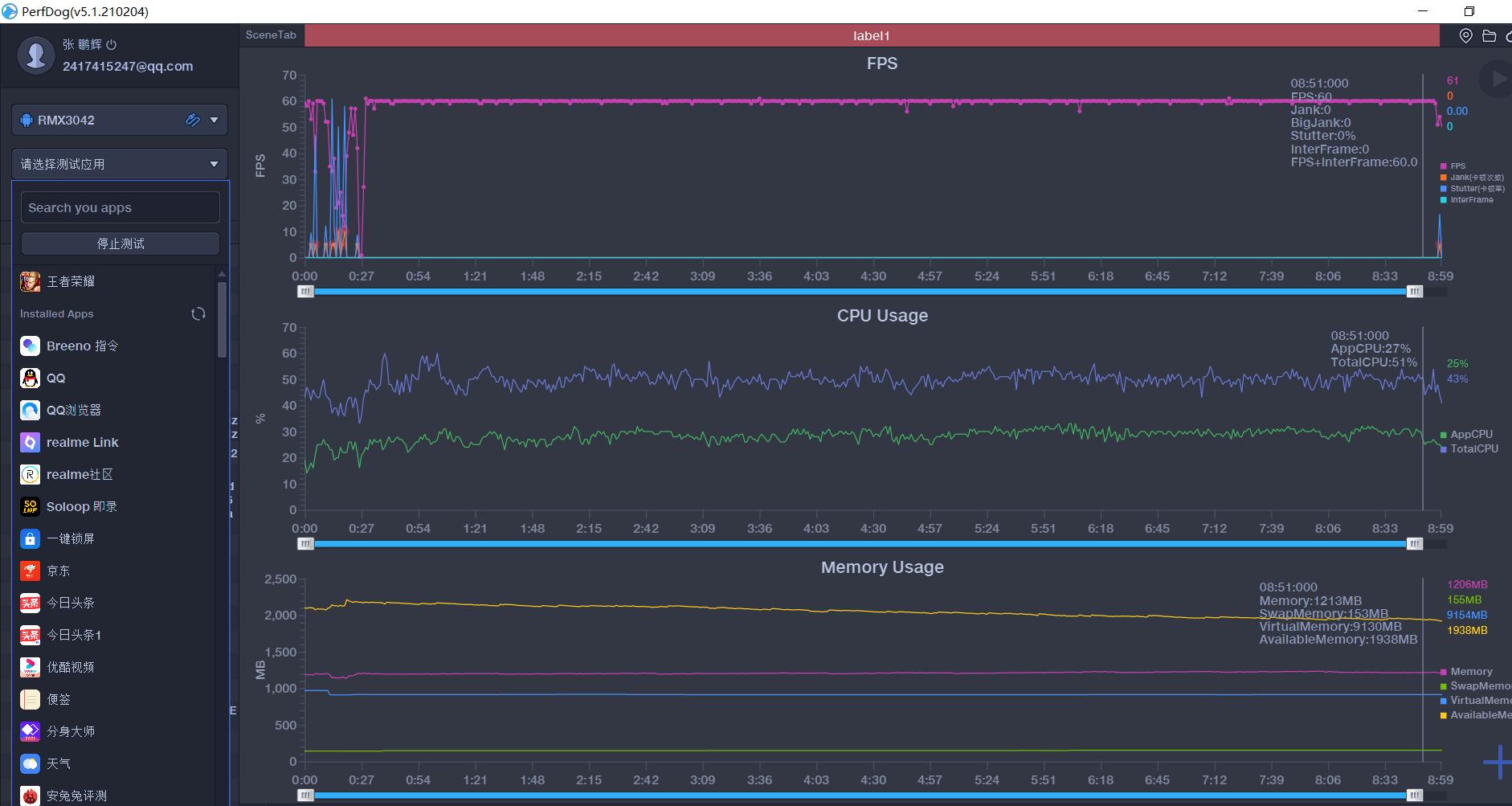This screenshot has width=1512, height=806.
Task: Open the 请选择测试应用 app dropdown
Action: point(120,164)
